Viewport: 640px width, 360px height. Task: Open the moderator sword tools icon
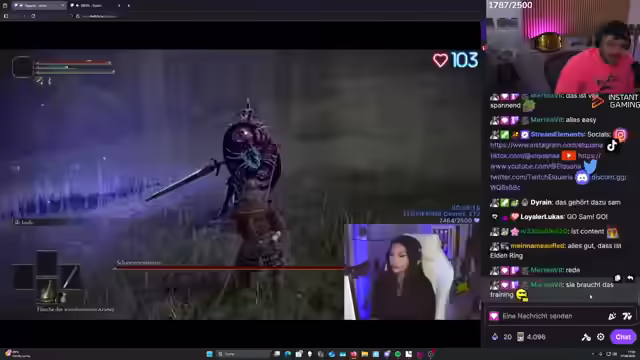tap(586, 337)
